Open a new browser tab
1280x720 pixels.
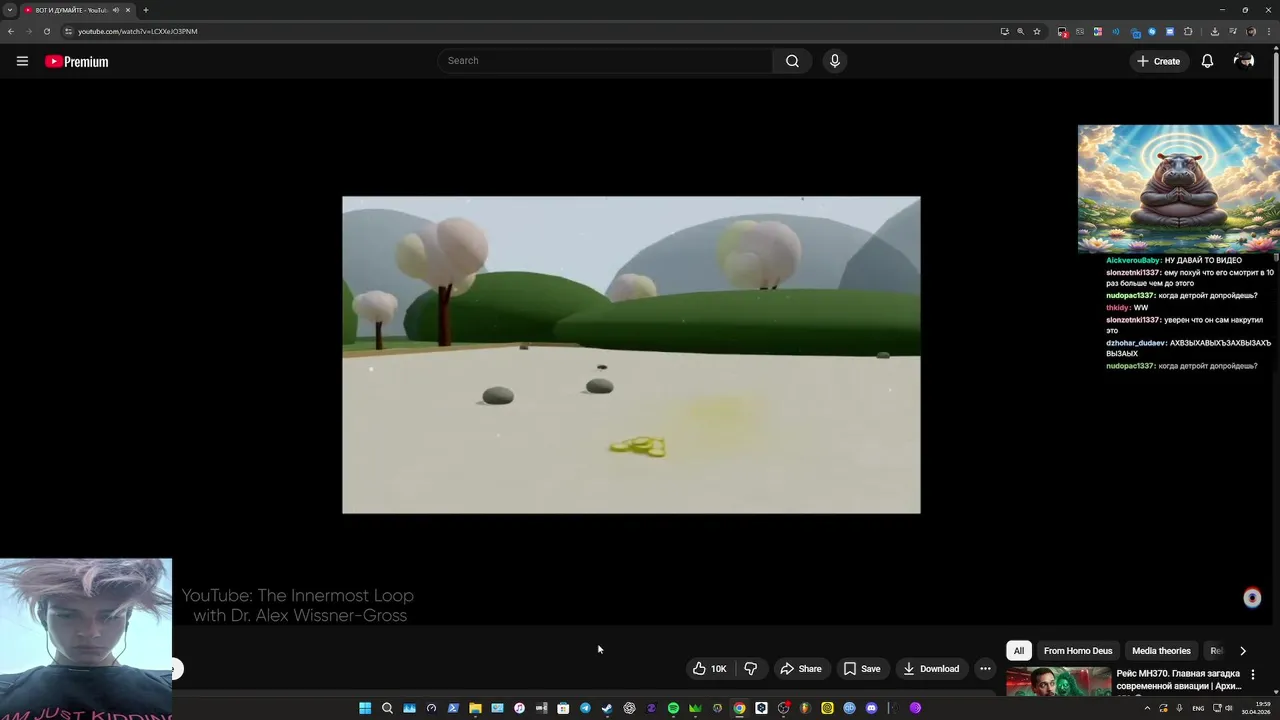tap(146, 10)
